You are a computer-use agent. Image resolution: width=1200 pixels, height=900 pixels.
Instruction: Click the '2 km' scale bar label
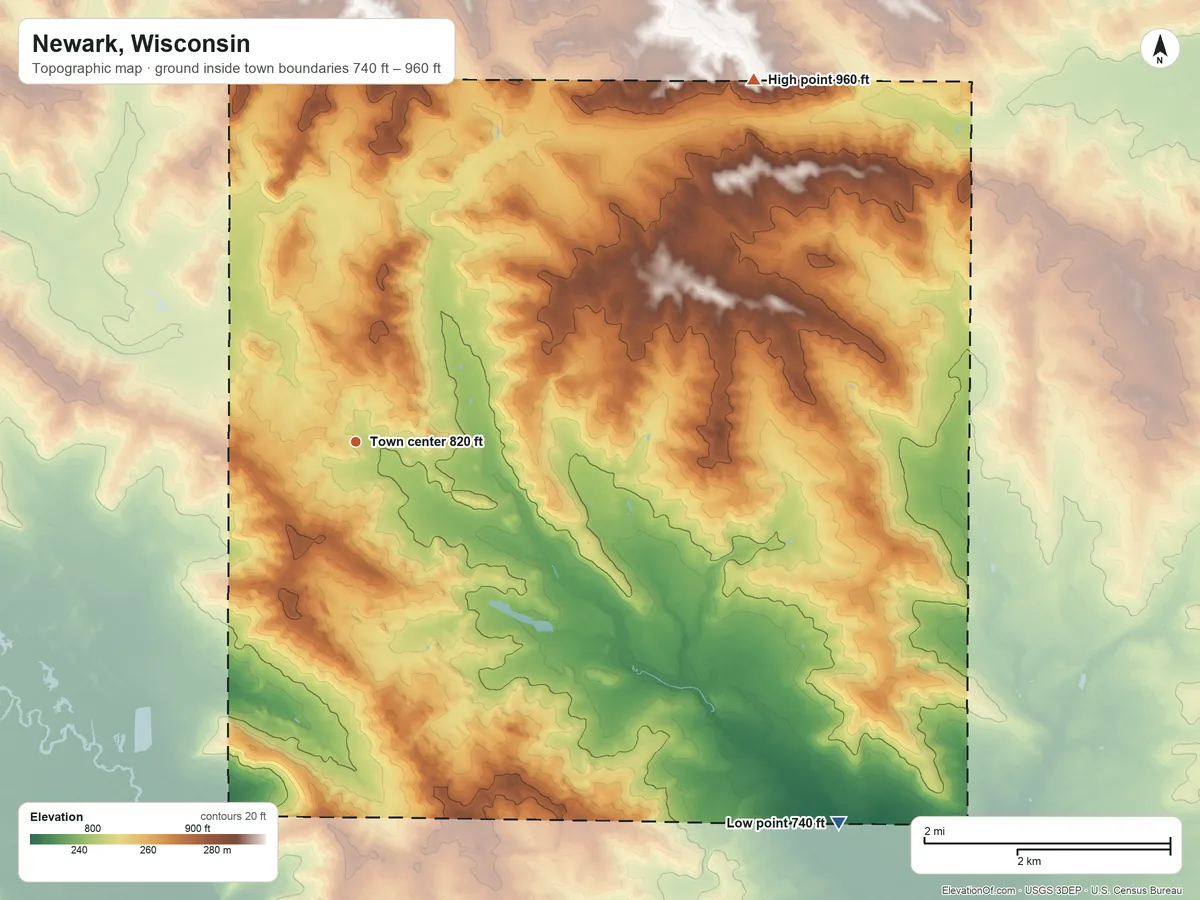(x=1030, y=861)
